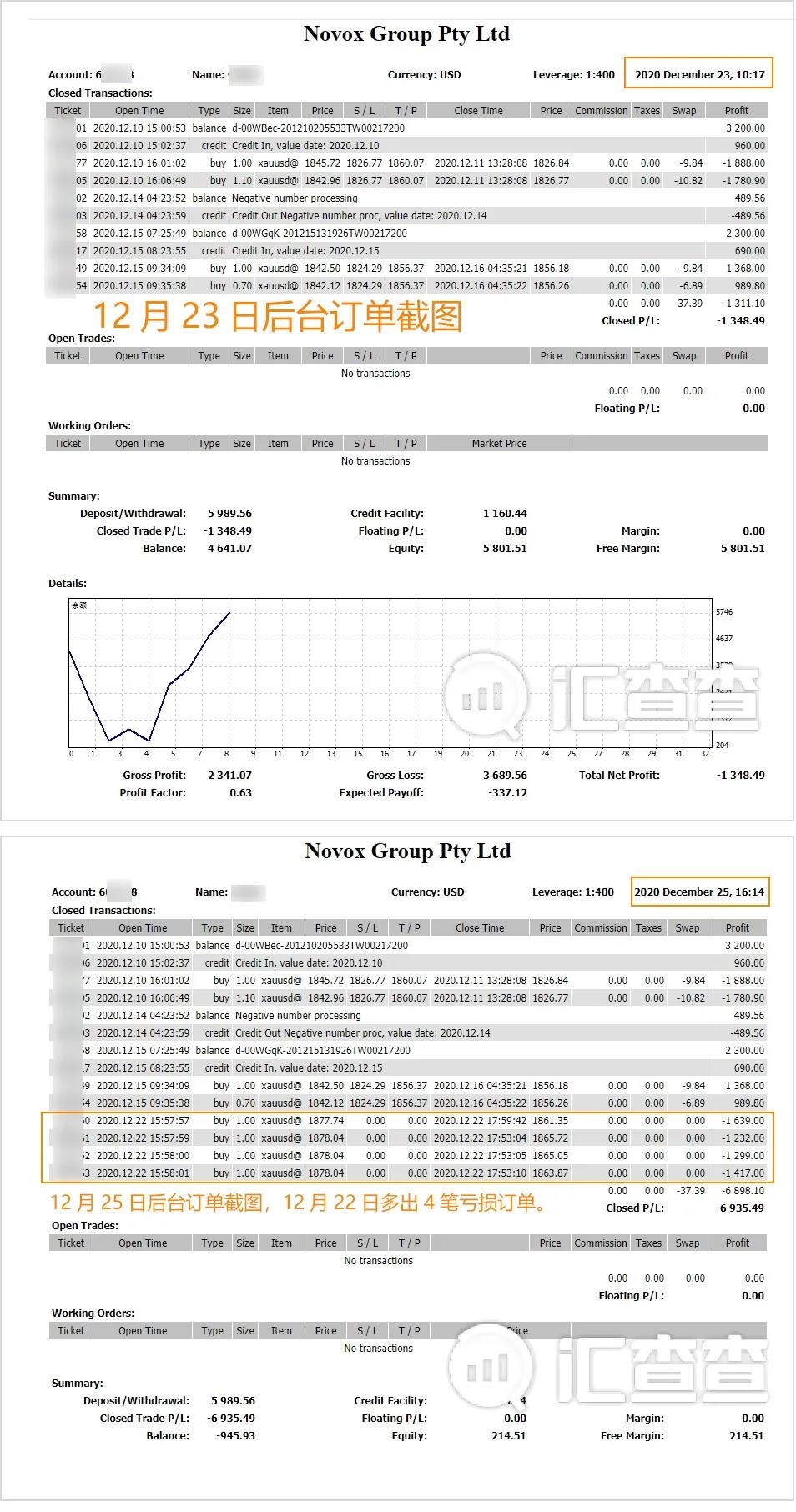Click "Open Trades:" label in the December 23 report
796x1512 pixels.
(82, 338)
